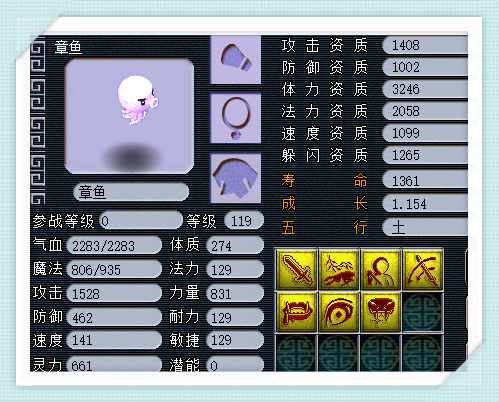Select the snake head skill icon
This screenshot has width=499, height=402.
point(380,312)
